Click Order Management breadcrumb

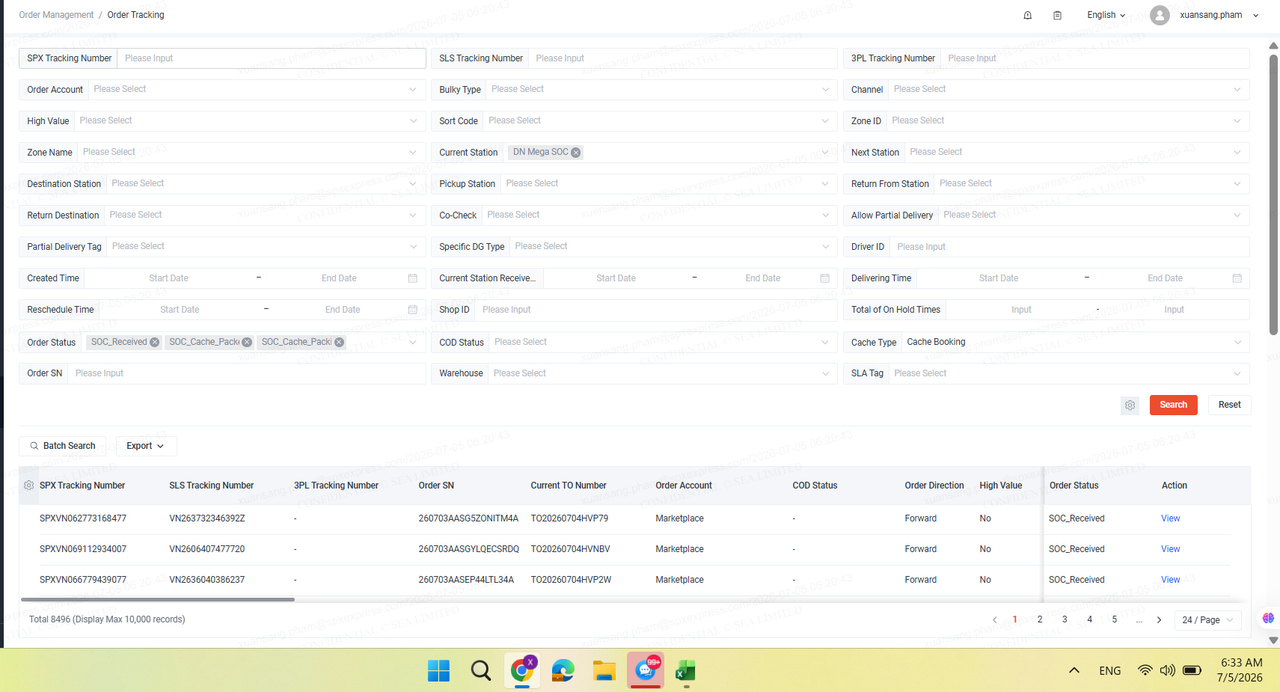tap(56, 15)
